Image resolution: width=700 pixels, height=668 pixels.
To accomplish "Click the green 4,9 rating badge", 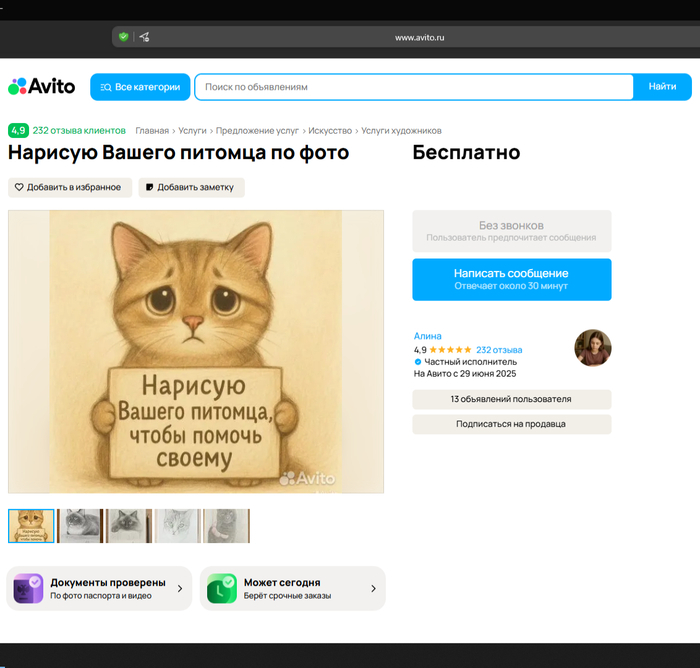I will coord(18,131).
